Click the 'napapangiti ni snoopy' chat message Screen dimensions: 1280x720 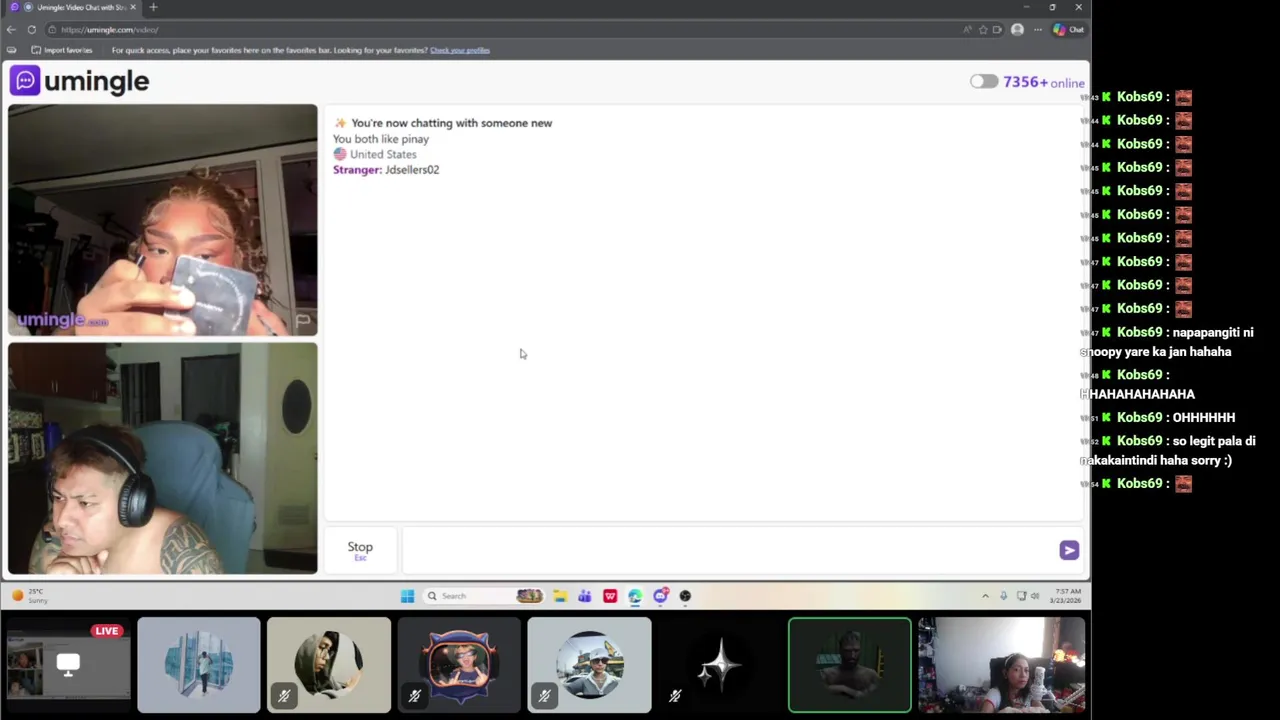tap(1167, 342)
